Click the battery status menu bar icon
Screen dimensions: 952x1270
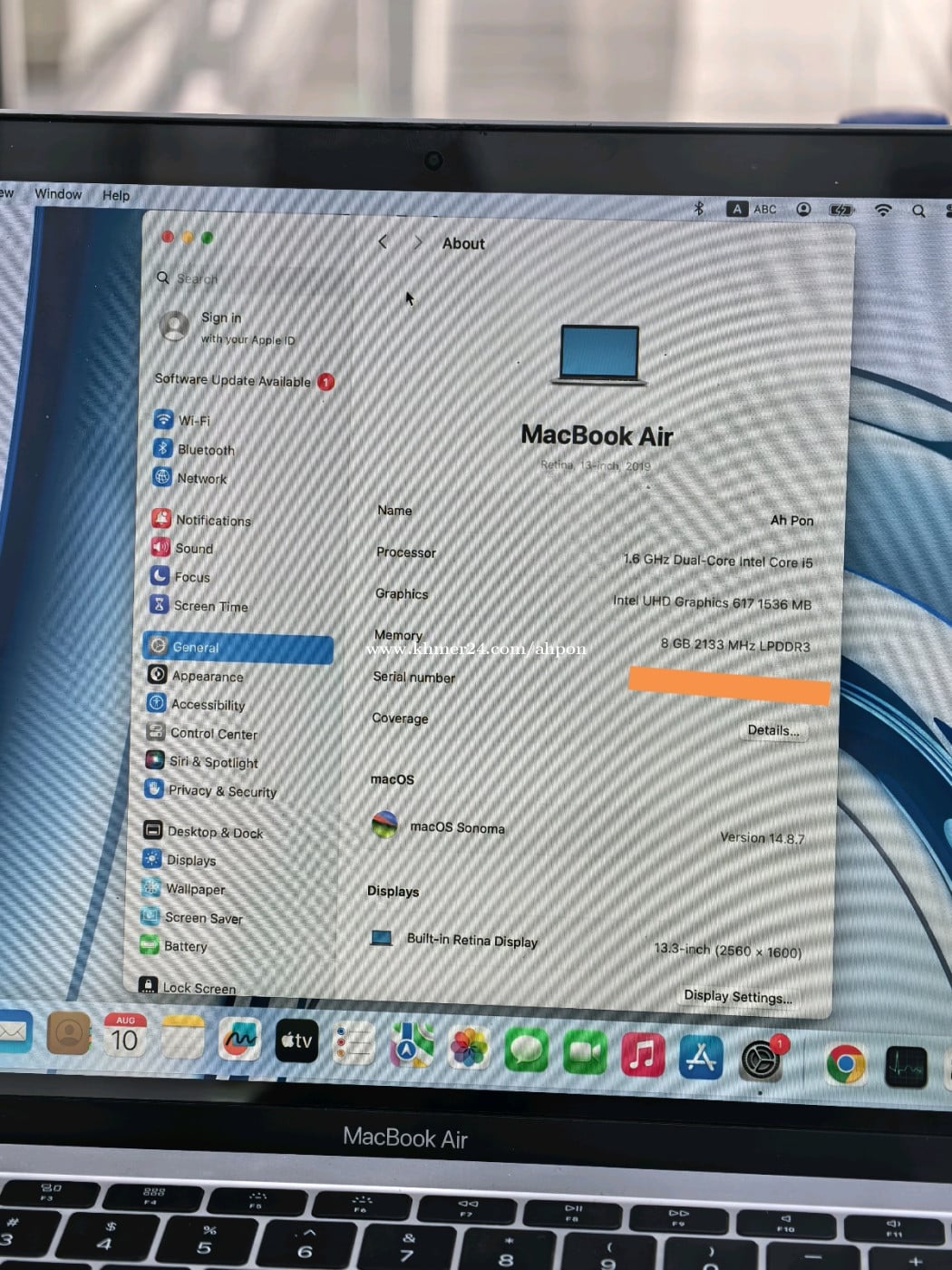[x=841, y=210]
